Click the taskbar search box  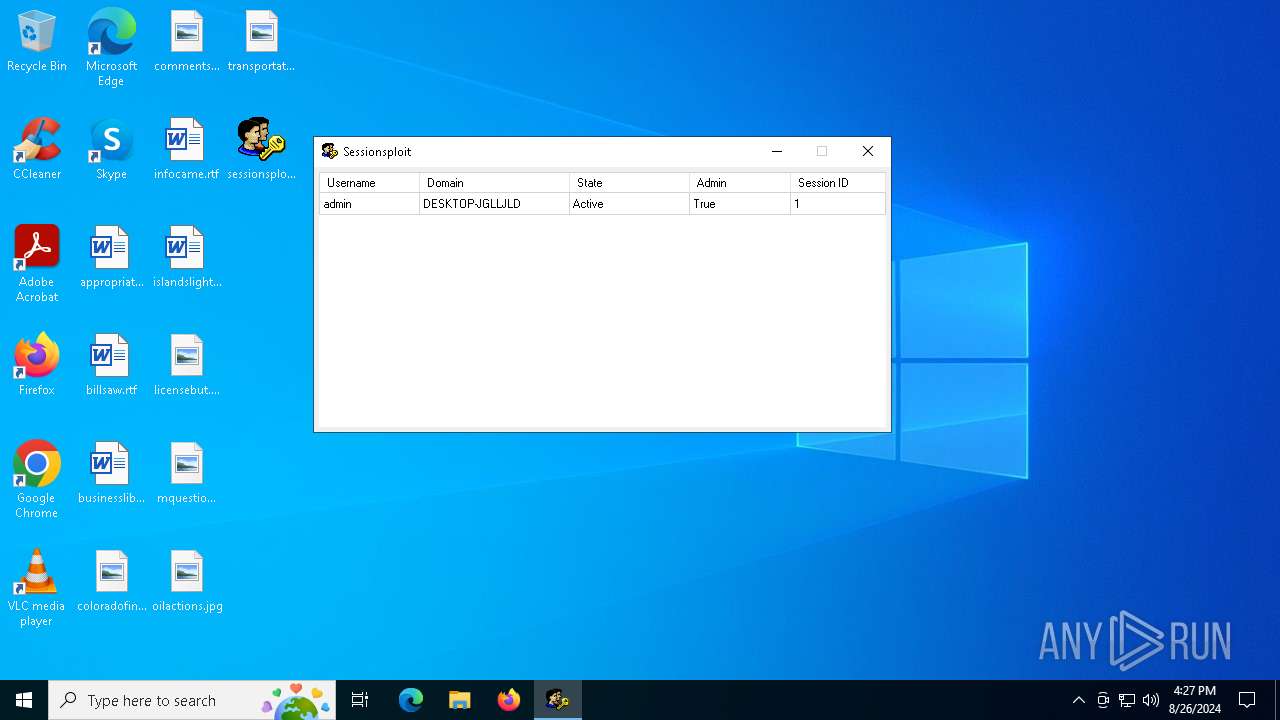[x=193, y=700]
